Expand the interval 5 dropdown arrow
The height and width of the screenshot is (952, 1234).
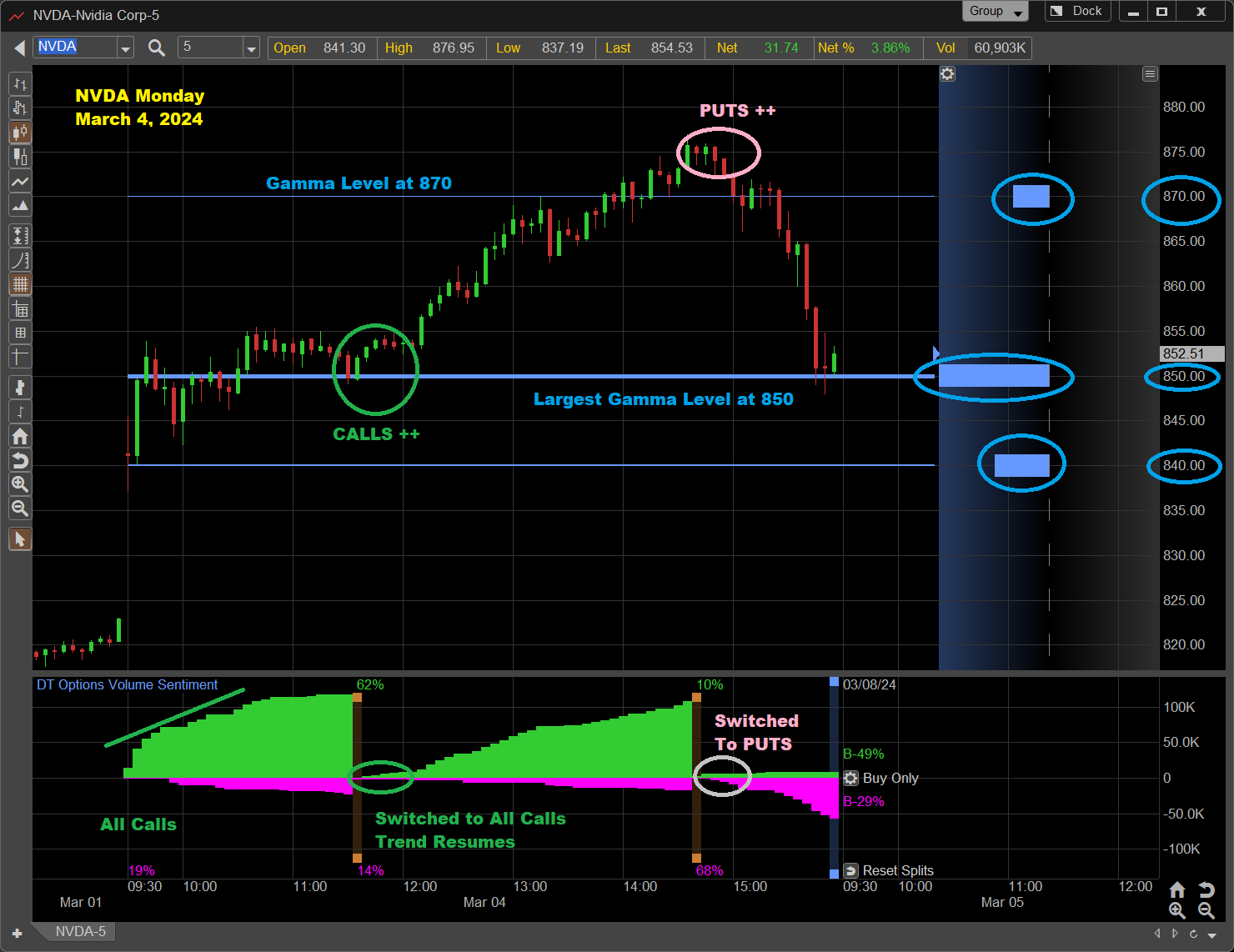251,48
